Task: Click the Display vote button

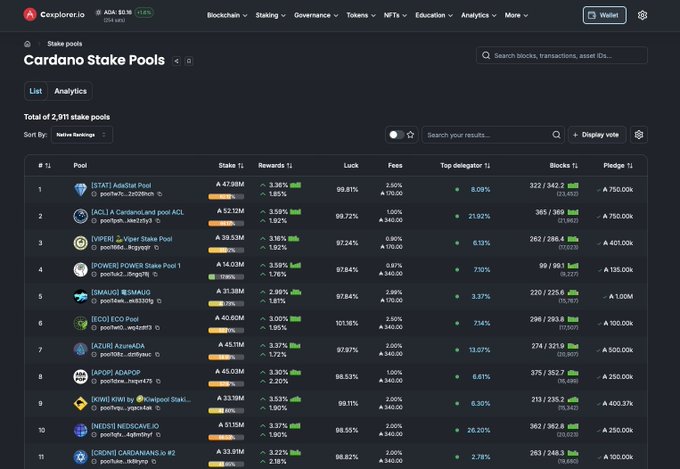Action: (x=597, y=135)
